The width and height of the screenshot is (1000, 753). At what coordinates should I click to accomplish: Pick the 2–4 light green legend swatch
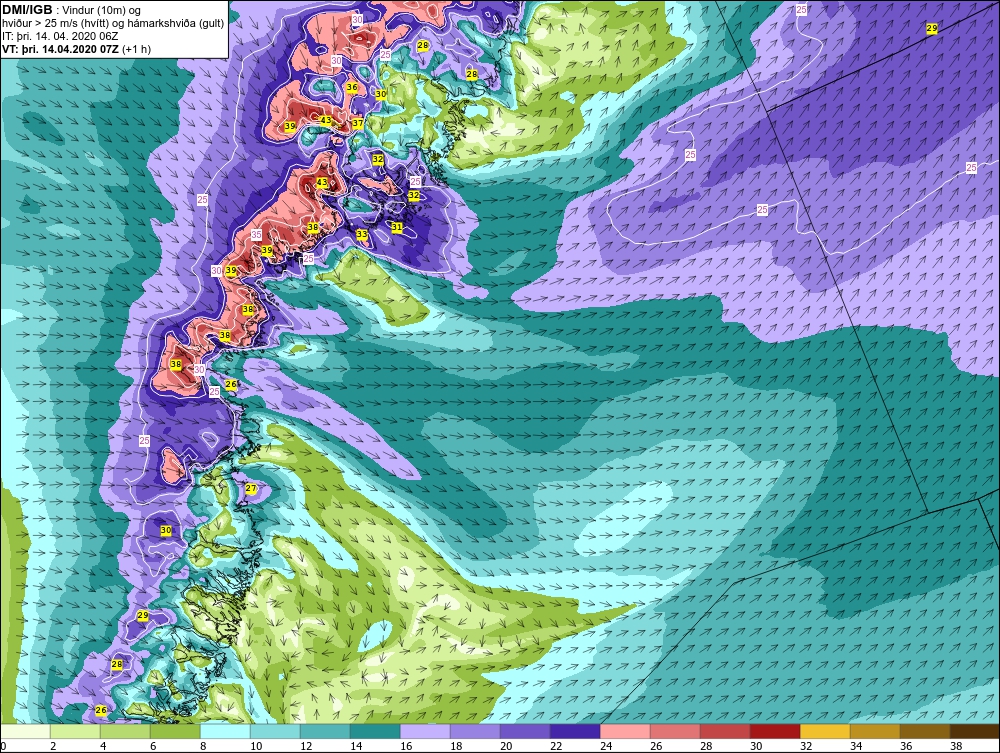75,731
